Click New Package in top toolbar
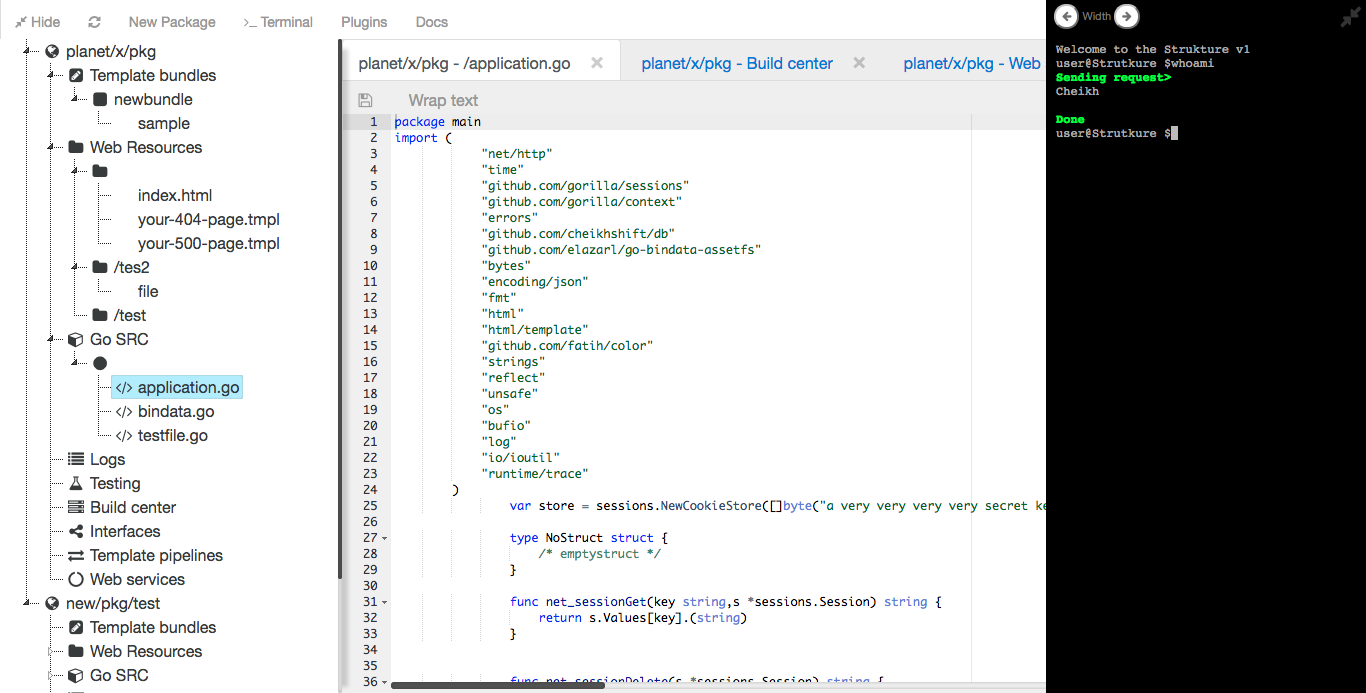The image size is (1366, 693). [x=172, y=22]
